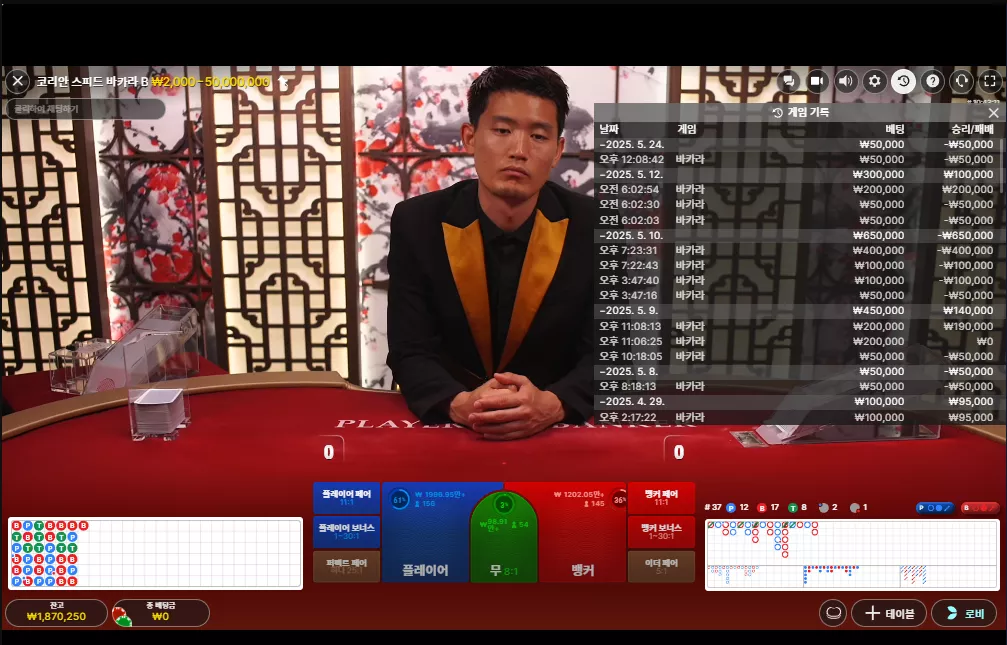Open the 오후 10:18:05 바카라 record
Image resolution: width=1007 pixels, height=645 pixels.
[798, 356]
